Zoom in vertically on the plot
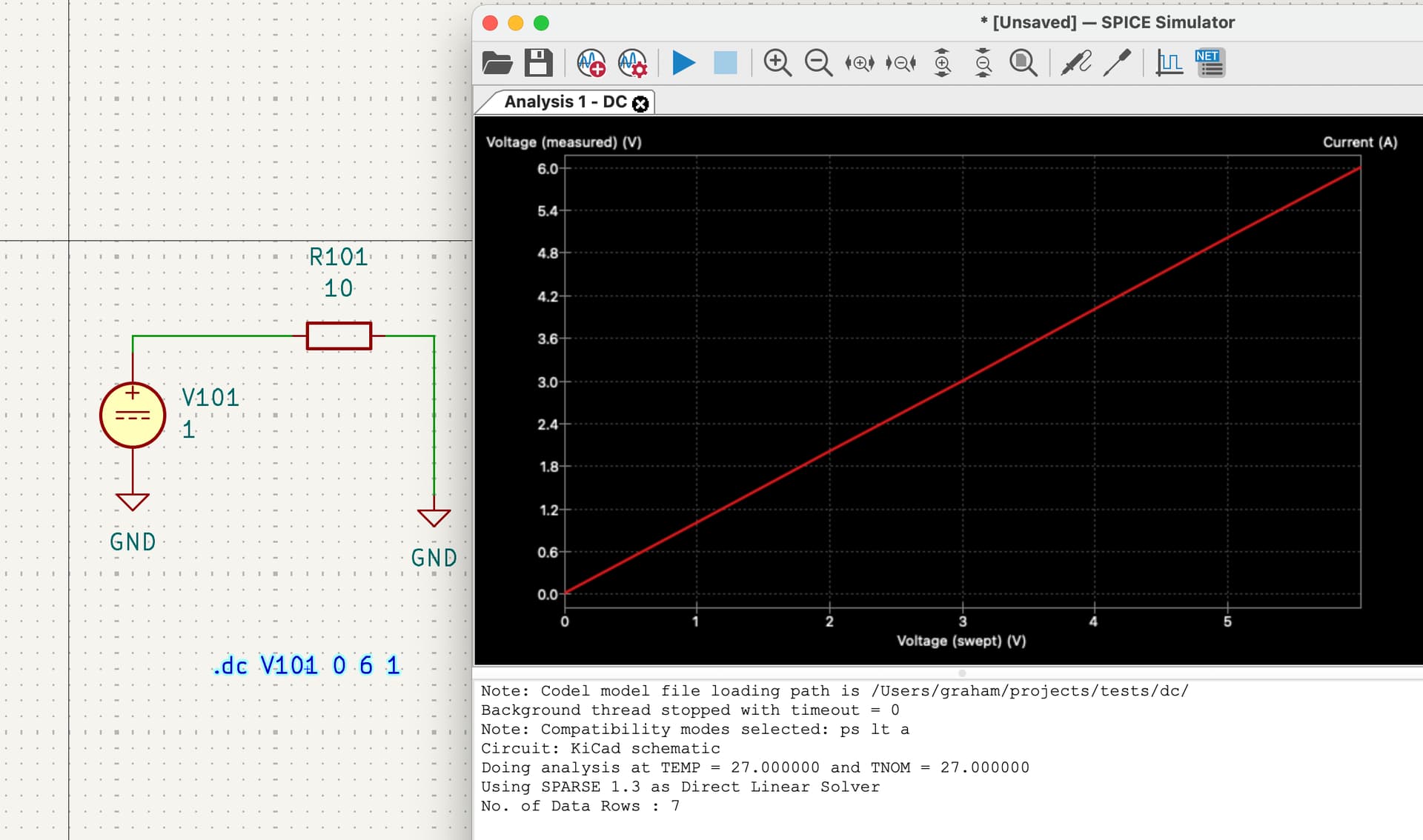 coord(942,63)
